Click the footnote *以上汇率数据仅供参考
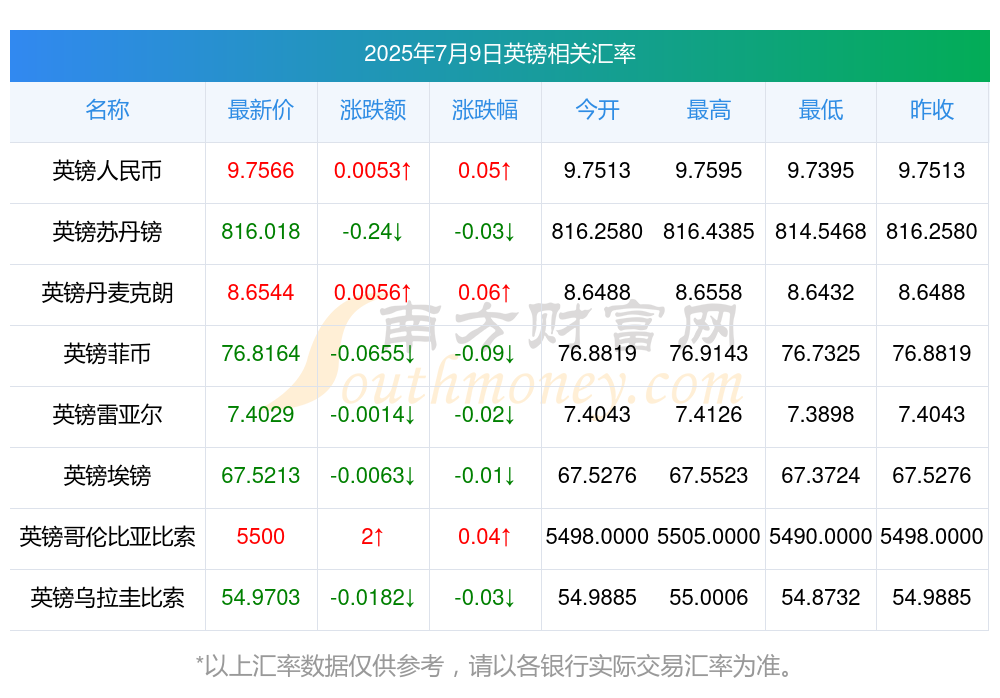This screenshot has width=1000, height=698. coord(320,667)
